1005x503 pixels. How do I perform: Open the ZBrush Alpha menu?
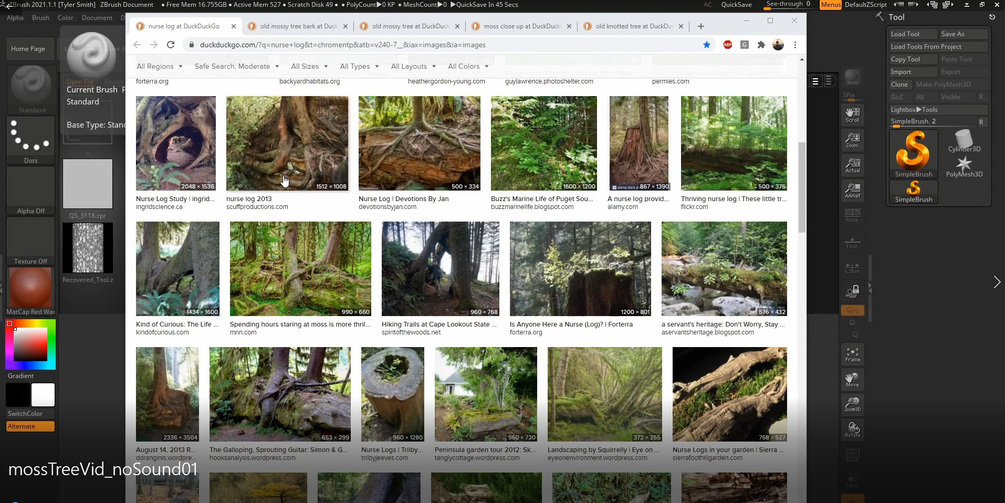pos(15,18)
